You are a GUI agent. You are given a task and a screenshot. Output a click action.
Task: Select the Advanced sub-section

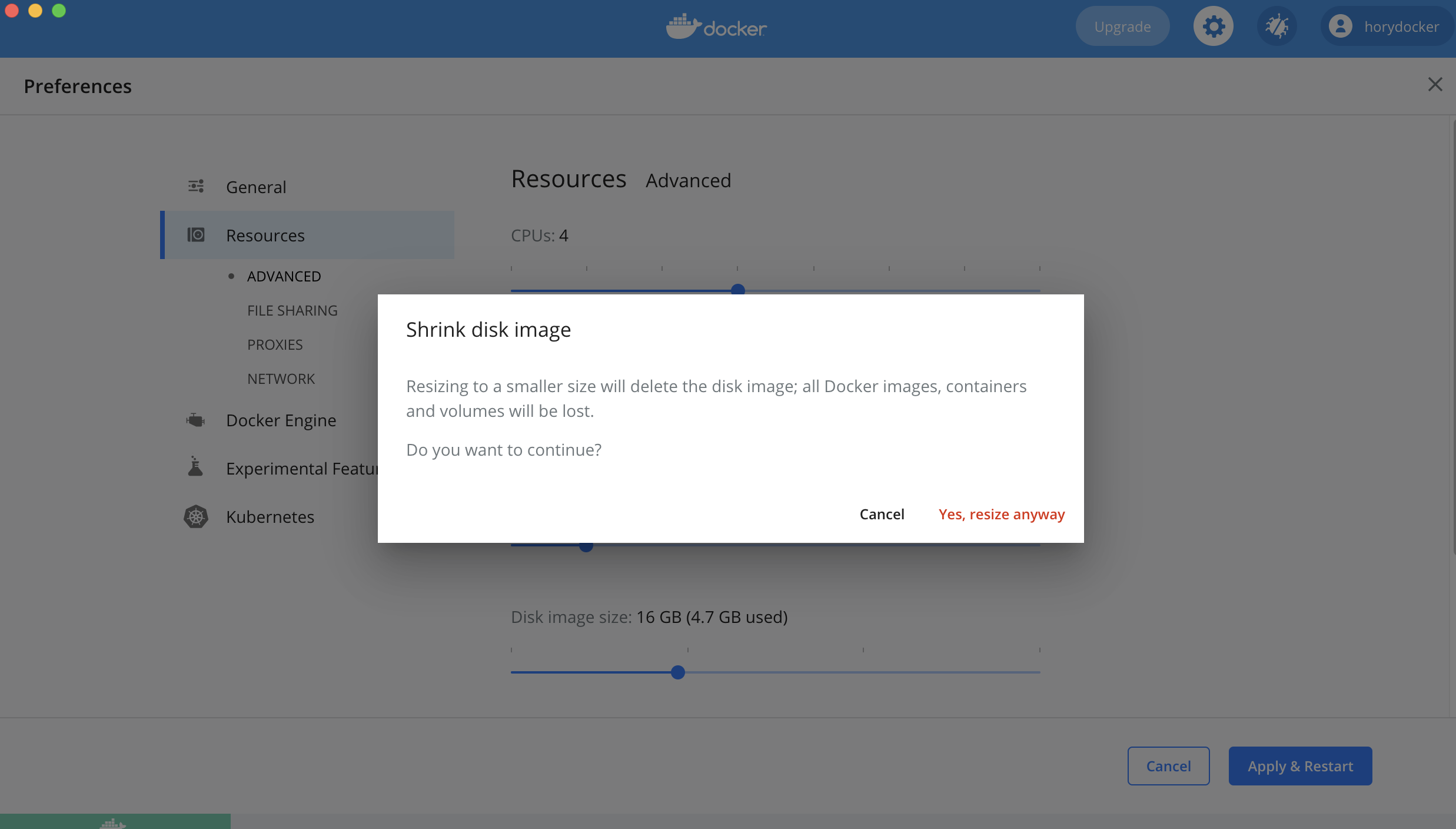click(284, 276)
